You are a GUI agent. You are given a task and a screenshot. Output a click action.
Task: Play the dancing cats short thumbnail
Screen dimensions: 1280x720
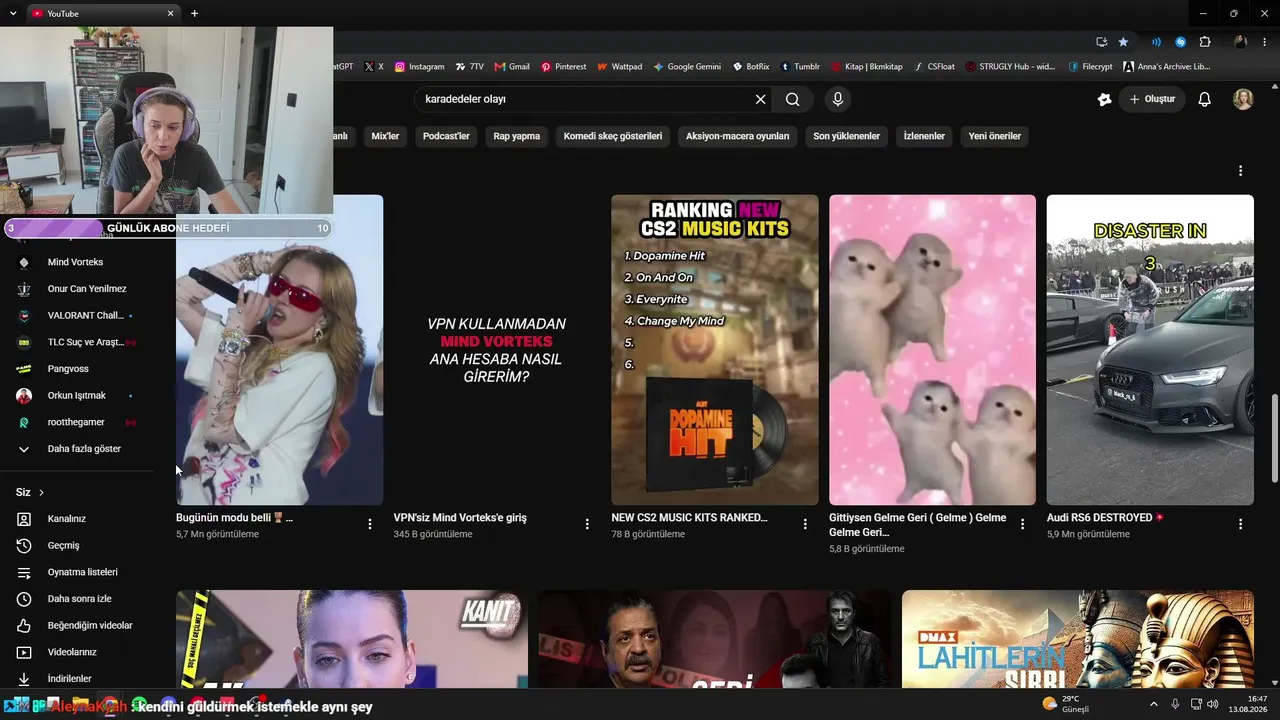click(933, 350)
